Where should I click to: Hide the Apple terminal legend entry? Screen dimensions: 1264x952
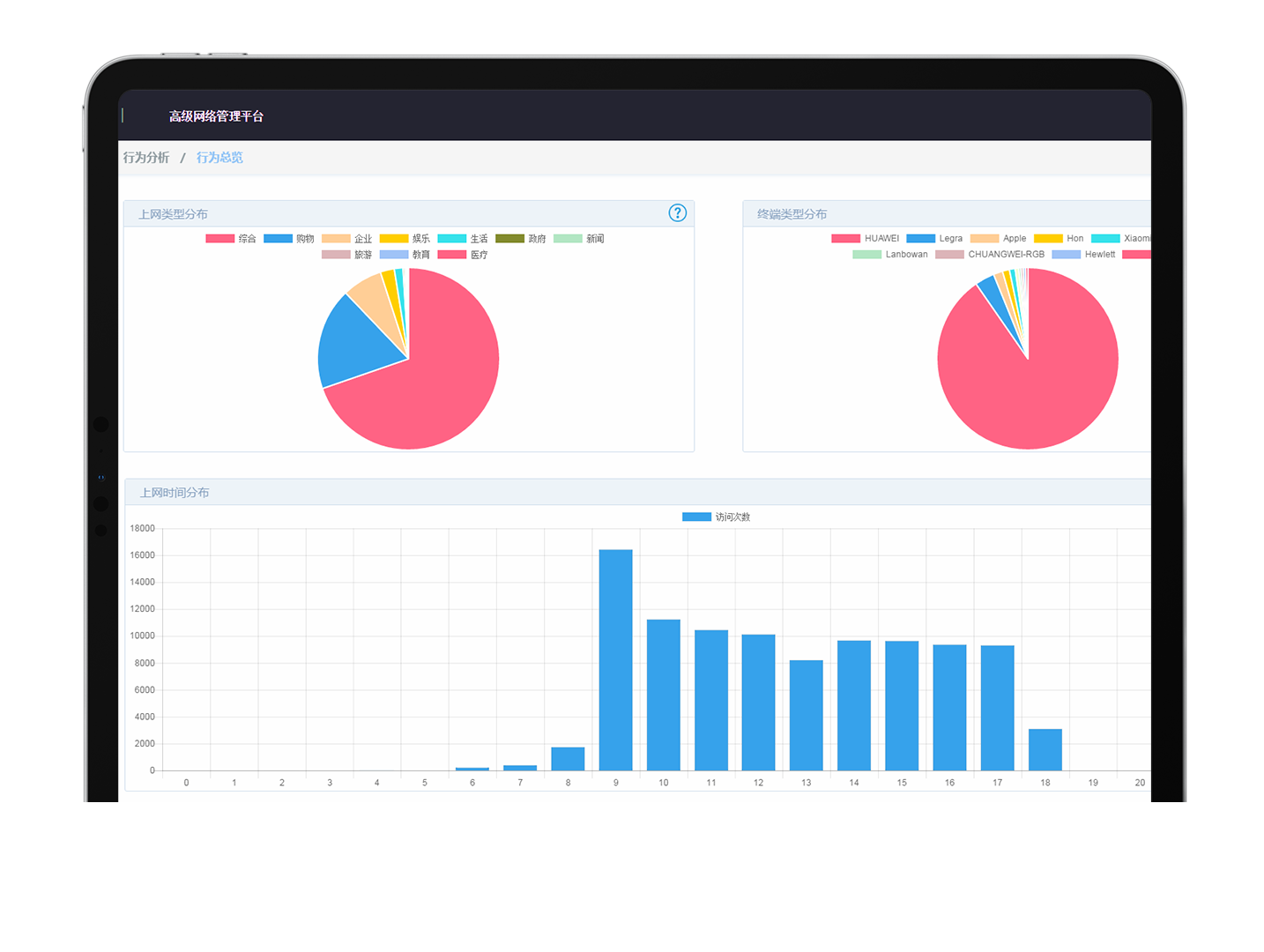coord(998,239)
